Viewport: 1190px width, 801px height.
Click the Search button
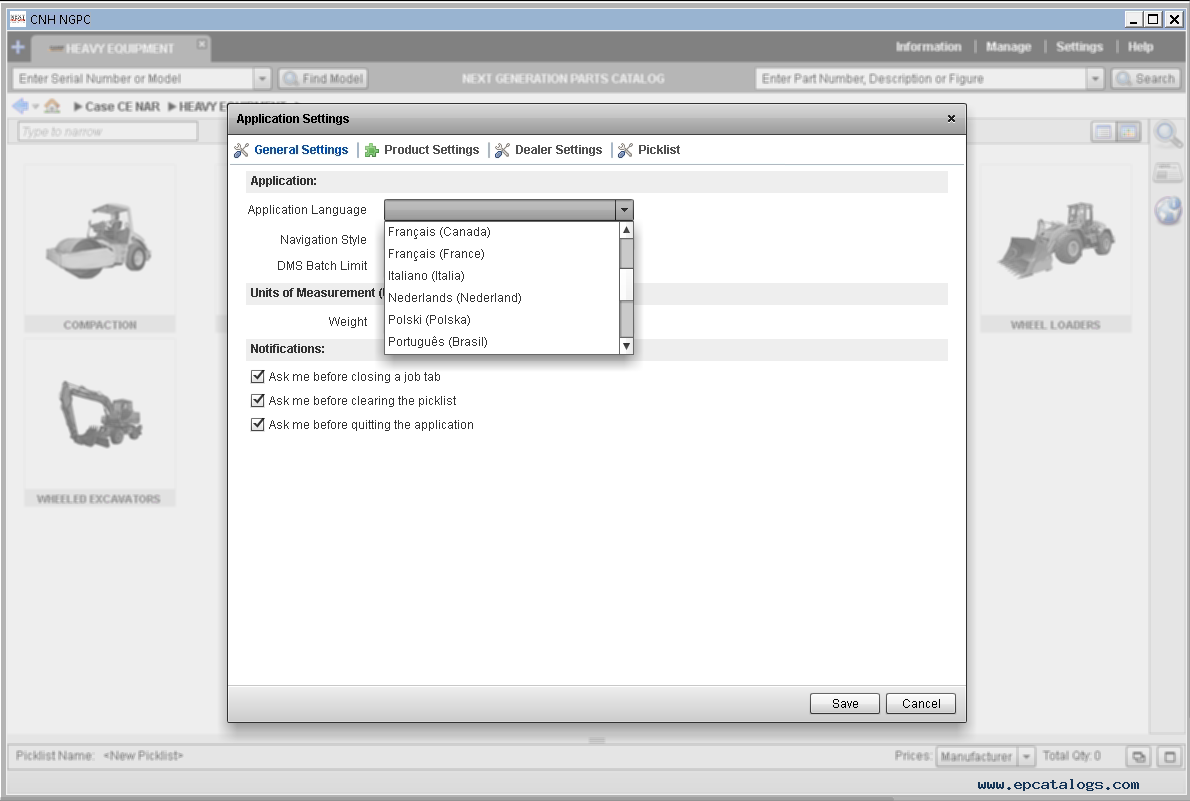tap(1145, 78)
